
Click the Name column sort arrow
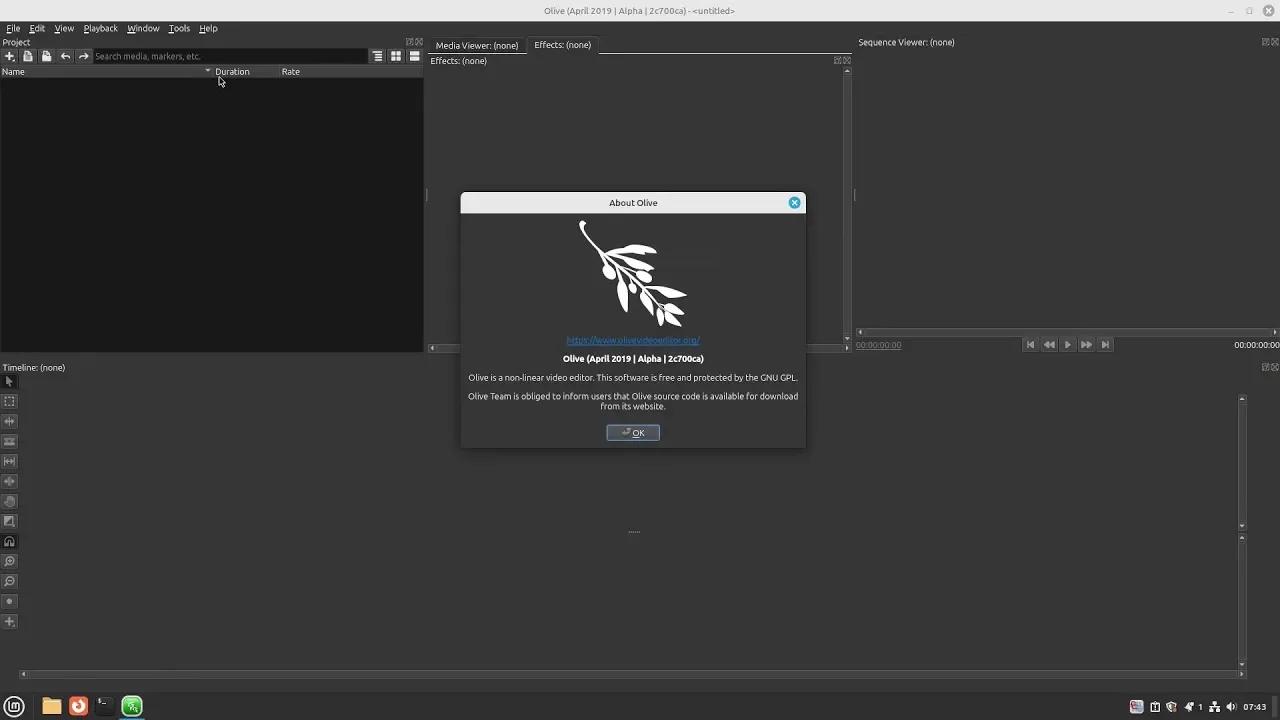[x=208, y=71]
